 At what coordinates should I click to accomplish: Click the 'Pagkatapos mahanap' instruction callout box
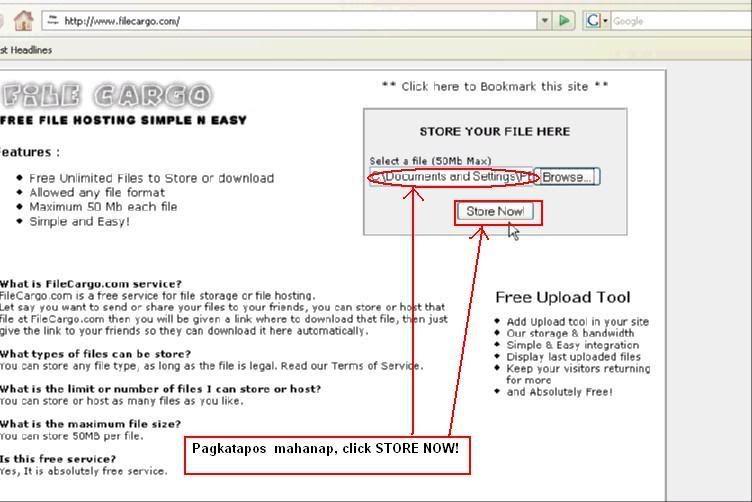coord(326,453)
